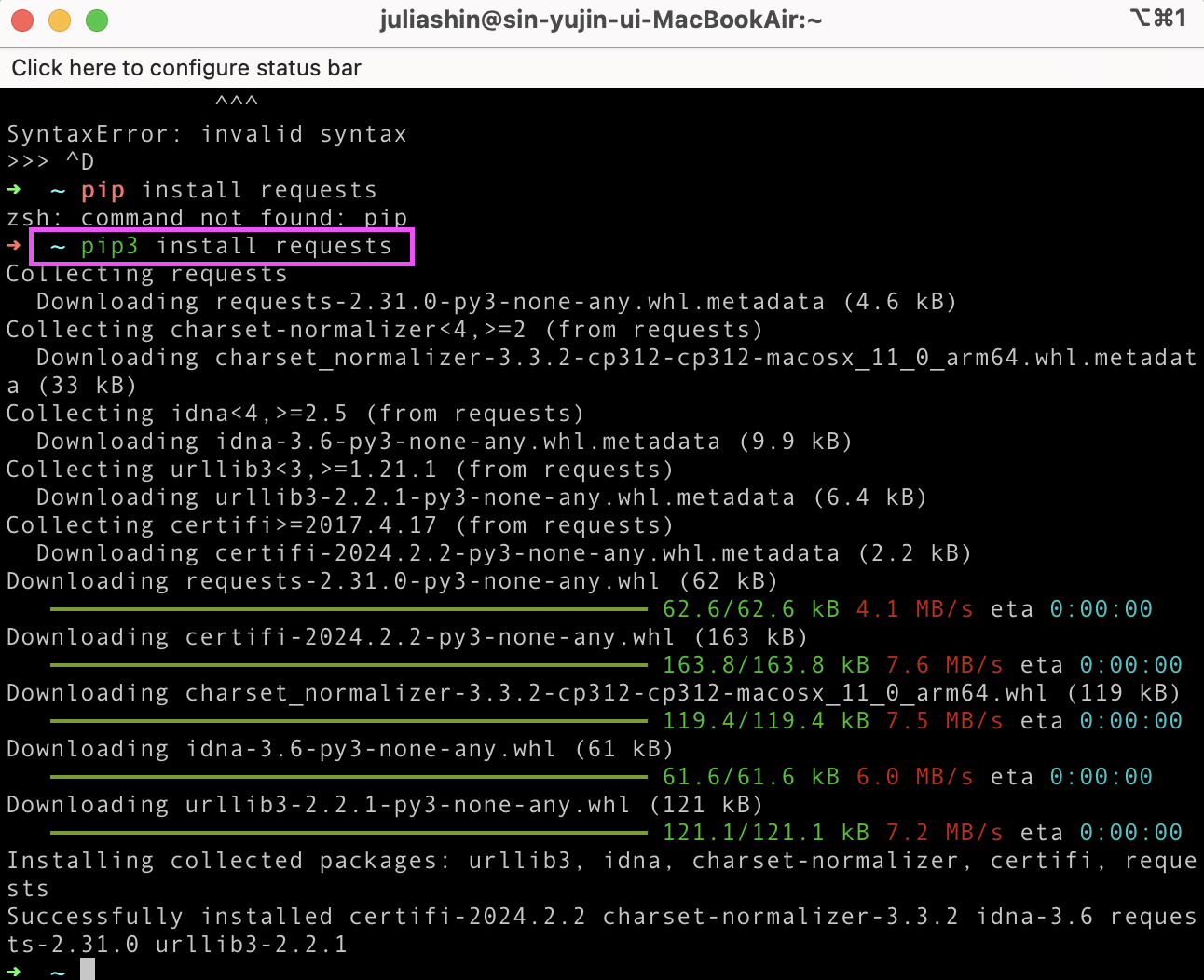The width and height of the screenshot is (1204, 980).
Task: Click the 'Successfully installed' line
Action: [602, 931]
